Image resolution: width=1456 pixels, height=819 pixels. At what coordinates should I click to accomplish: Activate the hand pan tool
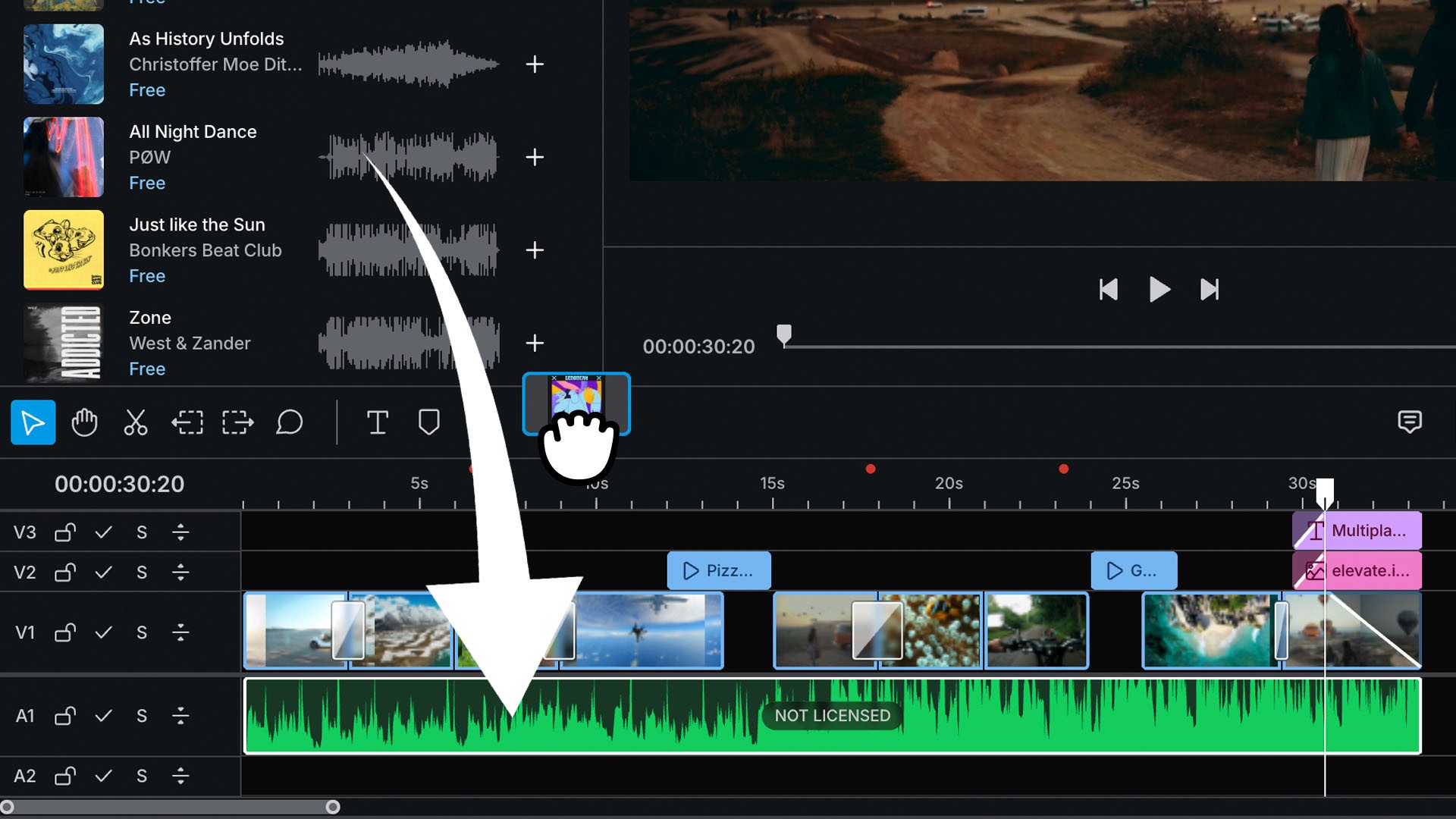84,422
